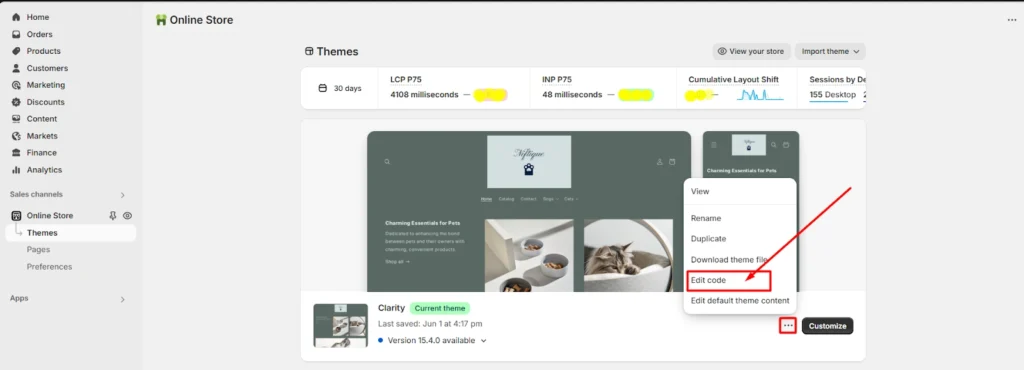Click search icon in the theme preview
Viewport: 1024px width, 370px height.
coord(387,162)
